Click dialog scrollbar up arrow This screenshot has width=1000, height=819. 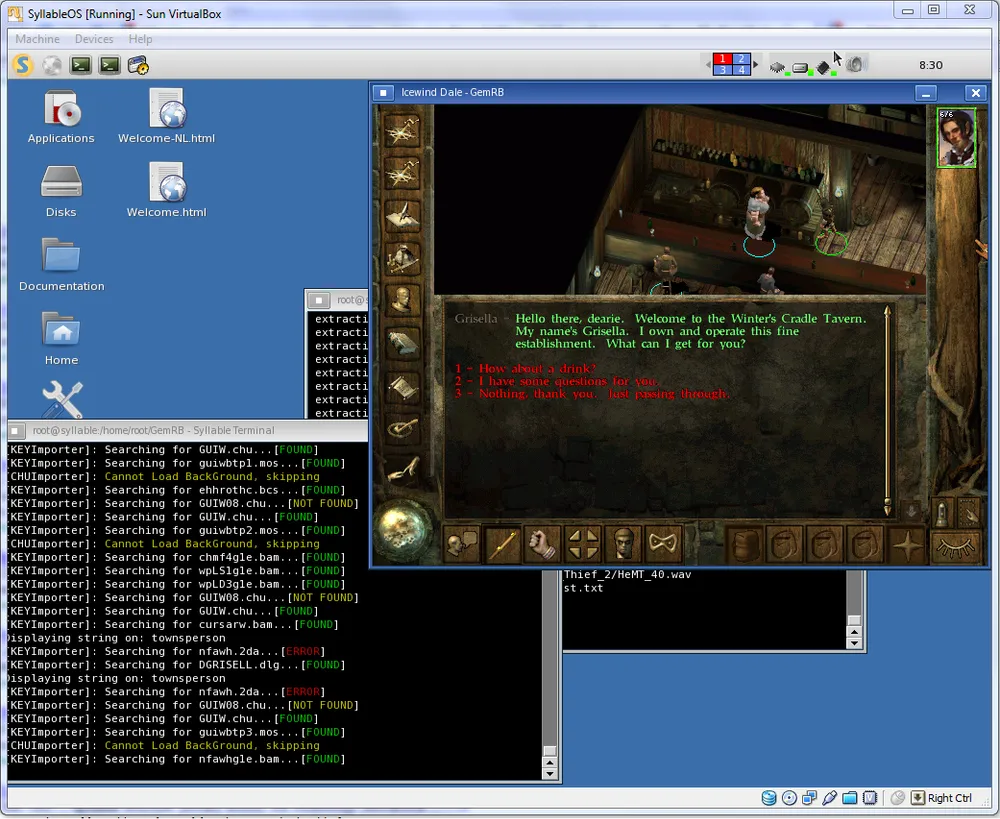(887, 312)
